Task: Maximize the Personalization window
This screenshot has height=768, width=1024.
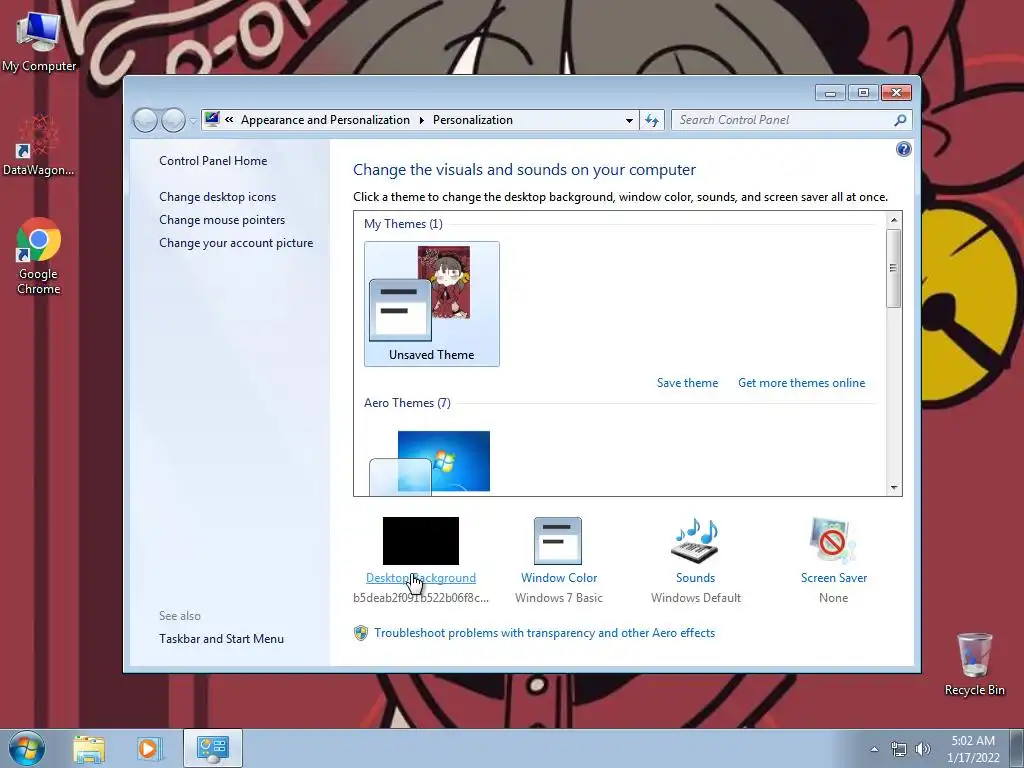Action: (x=863, y=93)
